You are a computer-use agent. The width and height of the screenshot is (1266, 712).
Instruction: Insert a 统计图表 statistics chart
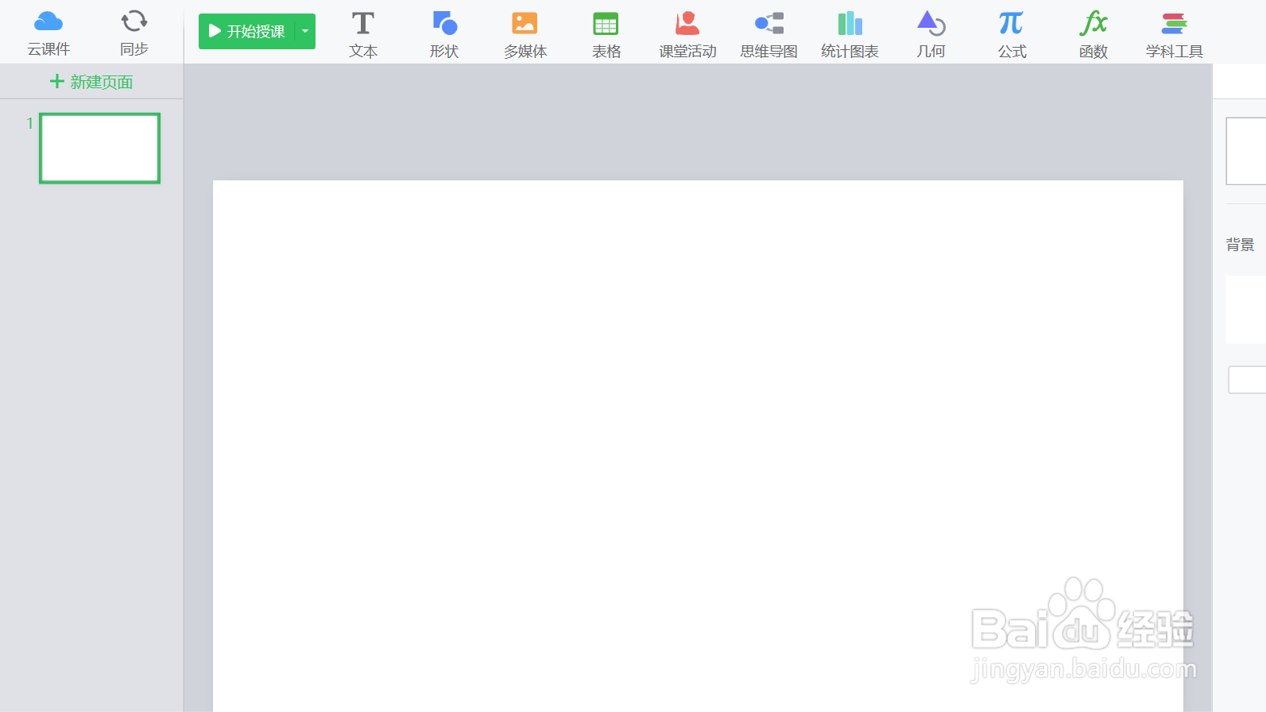click(850, 34)
